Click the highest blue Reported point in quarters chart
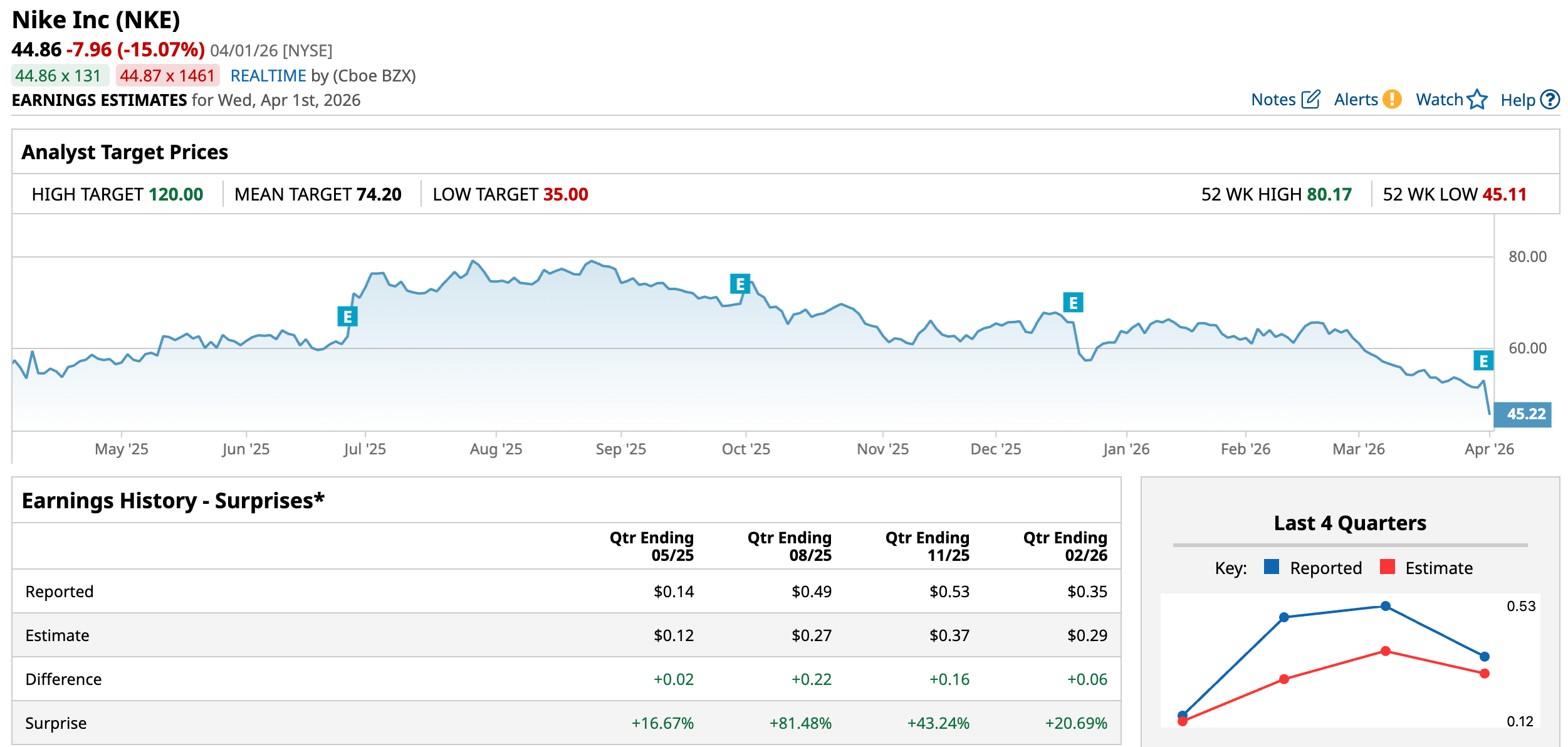Screen dimensions: 1568x747 pyautogui.click(x=1386, y=606)
